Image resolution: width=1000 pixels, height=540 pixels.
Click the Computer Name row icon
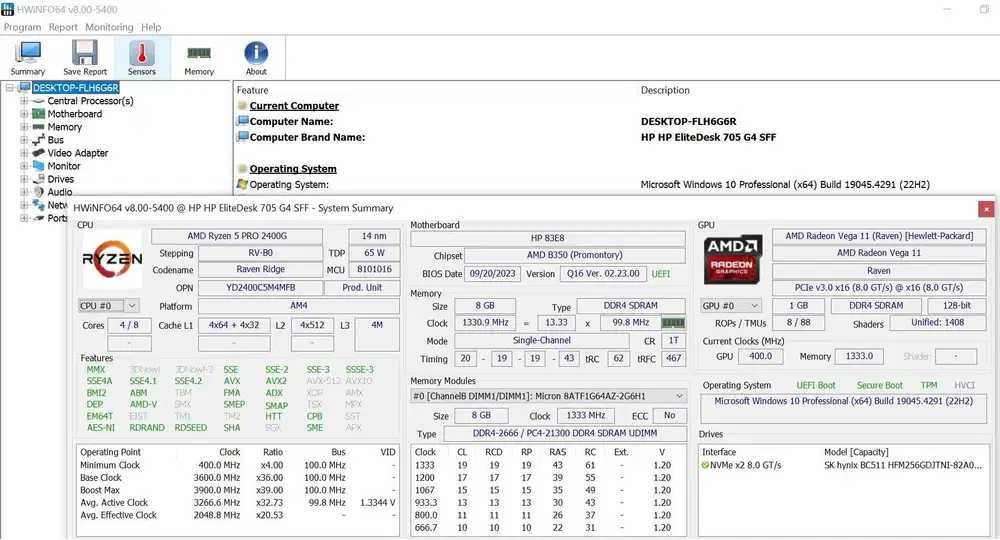pos(242,121)
